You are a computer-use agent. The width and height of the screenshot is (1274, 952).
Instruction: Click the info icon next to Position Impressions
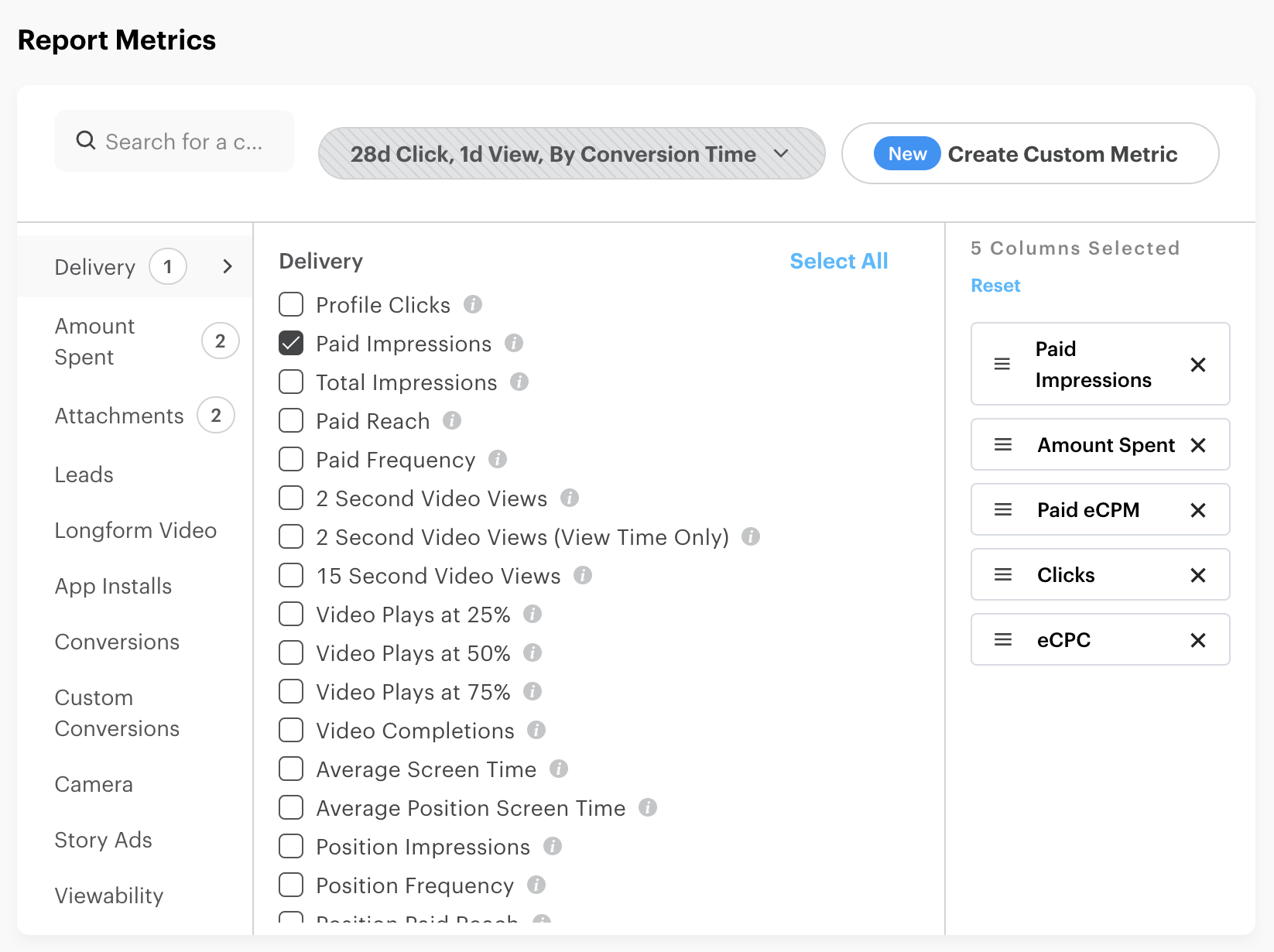click(x=553, y=846)
